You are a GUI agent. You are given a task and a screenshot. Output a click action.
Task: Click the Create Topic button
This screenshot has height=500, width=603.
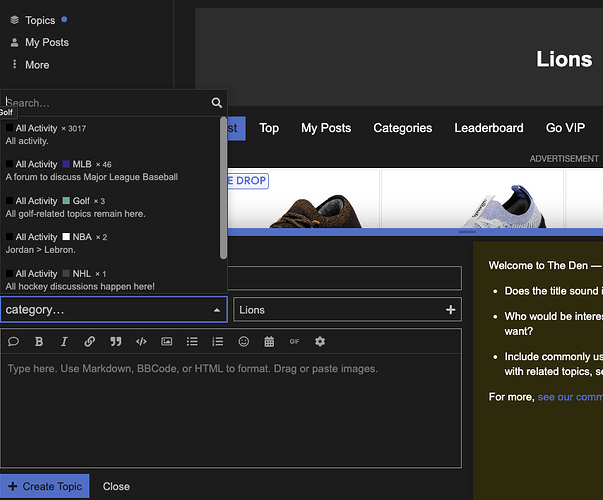pyautogui.click(x=45, y=486)
